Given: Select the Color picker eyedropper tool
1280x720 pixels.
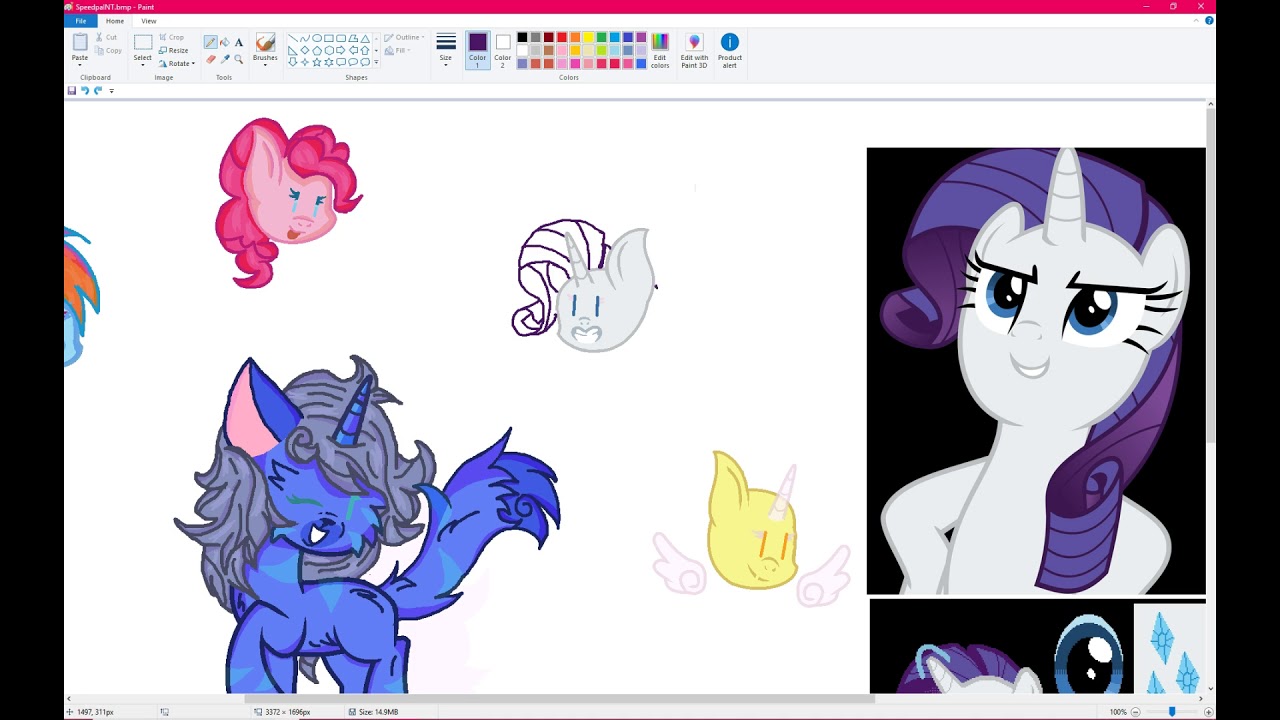Looking at the screenshot, I should pyautogui.click(x=225, y=59).
